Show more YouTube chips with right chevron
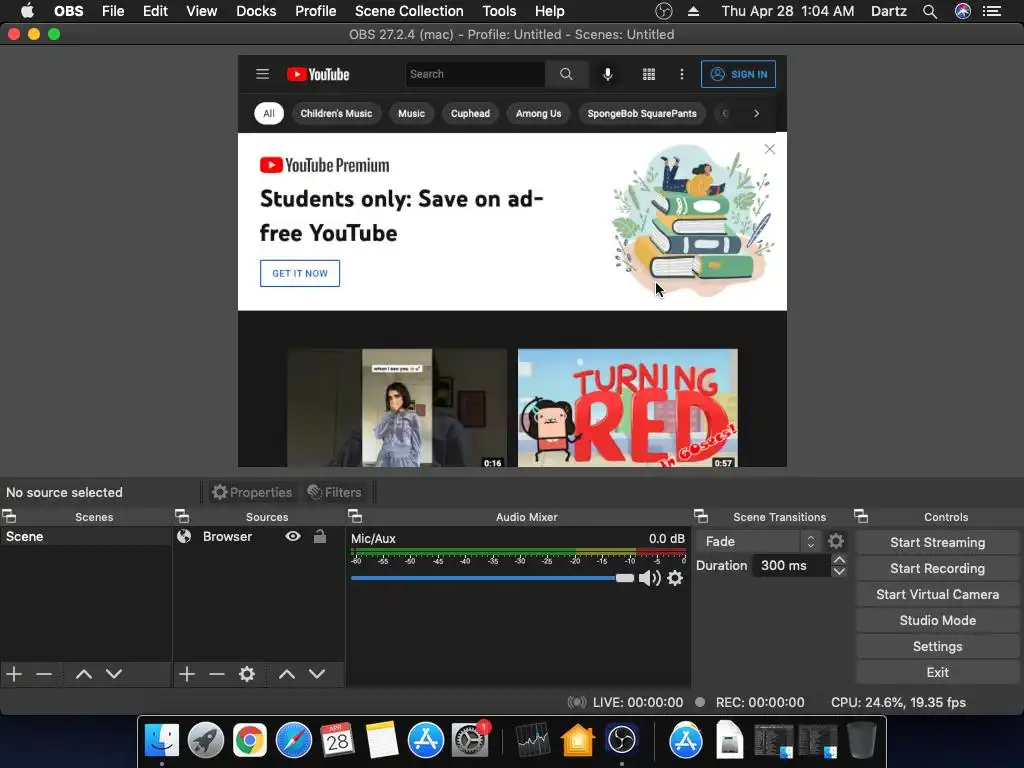1024x768 pixels. click(756, 114)
